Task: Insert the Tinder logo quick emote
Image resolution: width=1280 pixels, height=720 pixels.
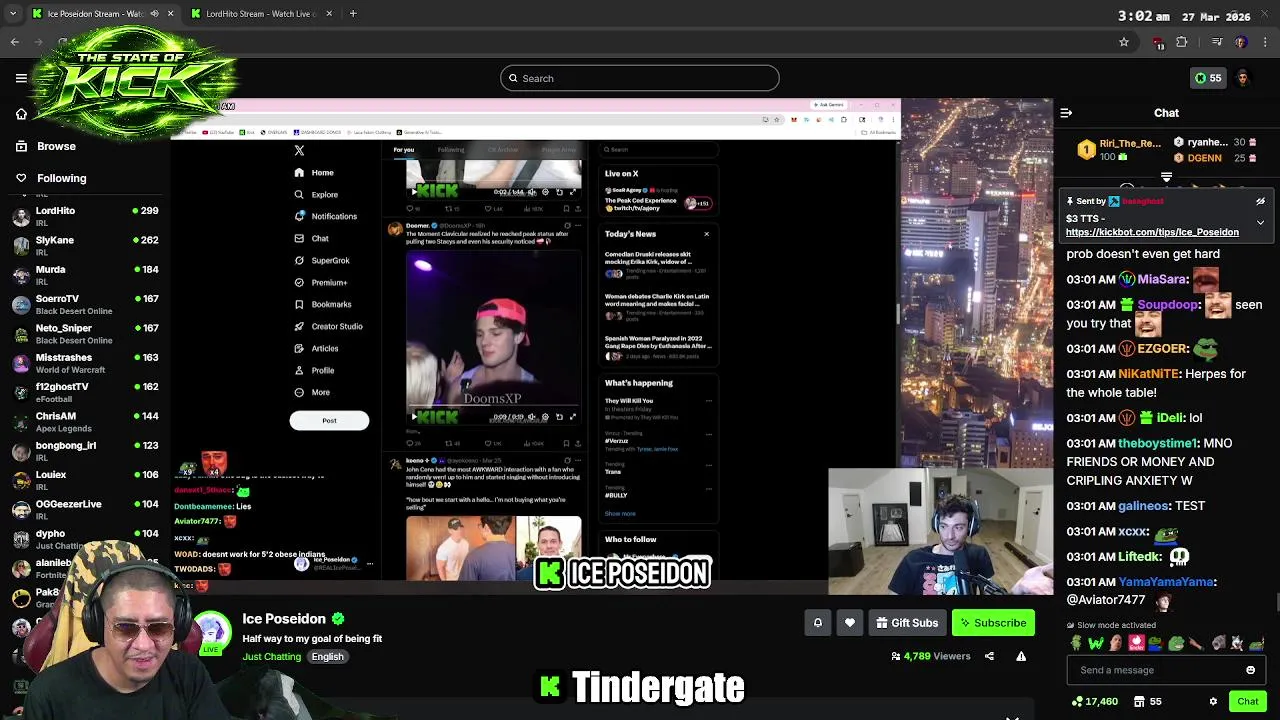Action: pyautogui.click(x=1136, y=643)
